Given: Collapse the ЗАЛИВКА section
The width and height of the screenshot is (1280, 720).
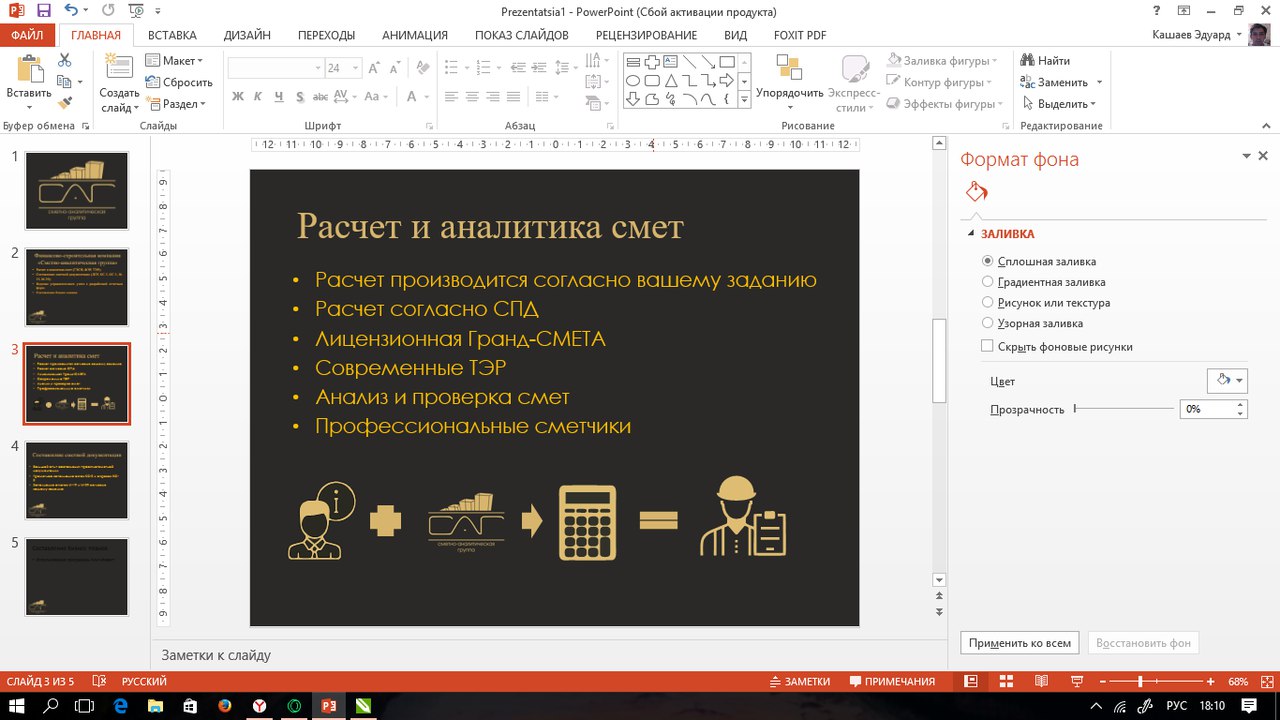Looking at the screenshot, I should 970,234.
